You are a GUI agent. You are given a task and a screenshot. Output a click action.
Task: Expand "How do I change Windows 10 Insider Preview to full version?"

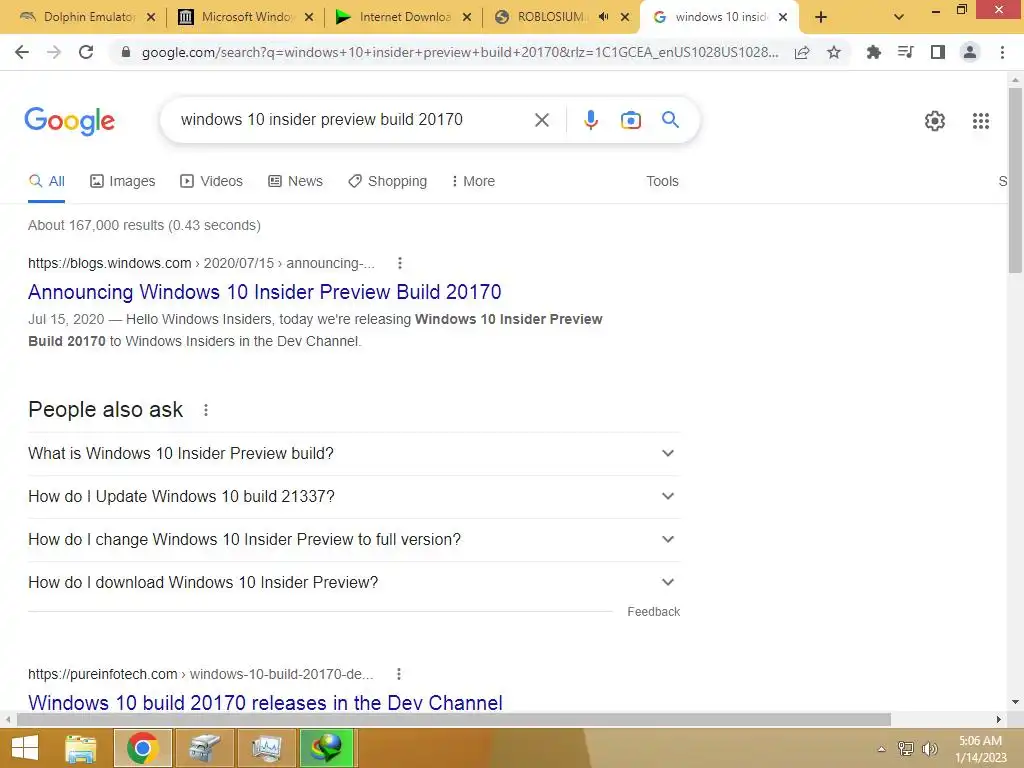coord(354,539)
